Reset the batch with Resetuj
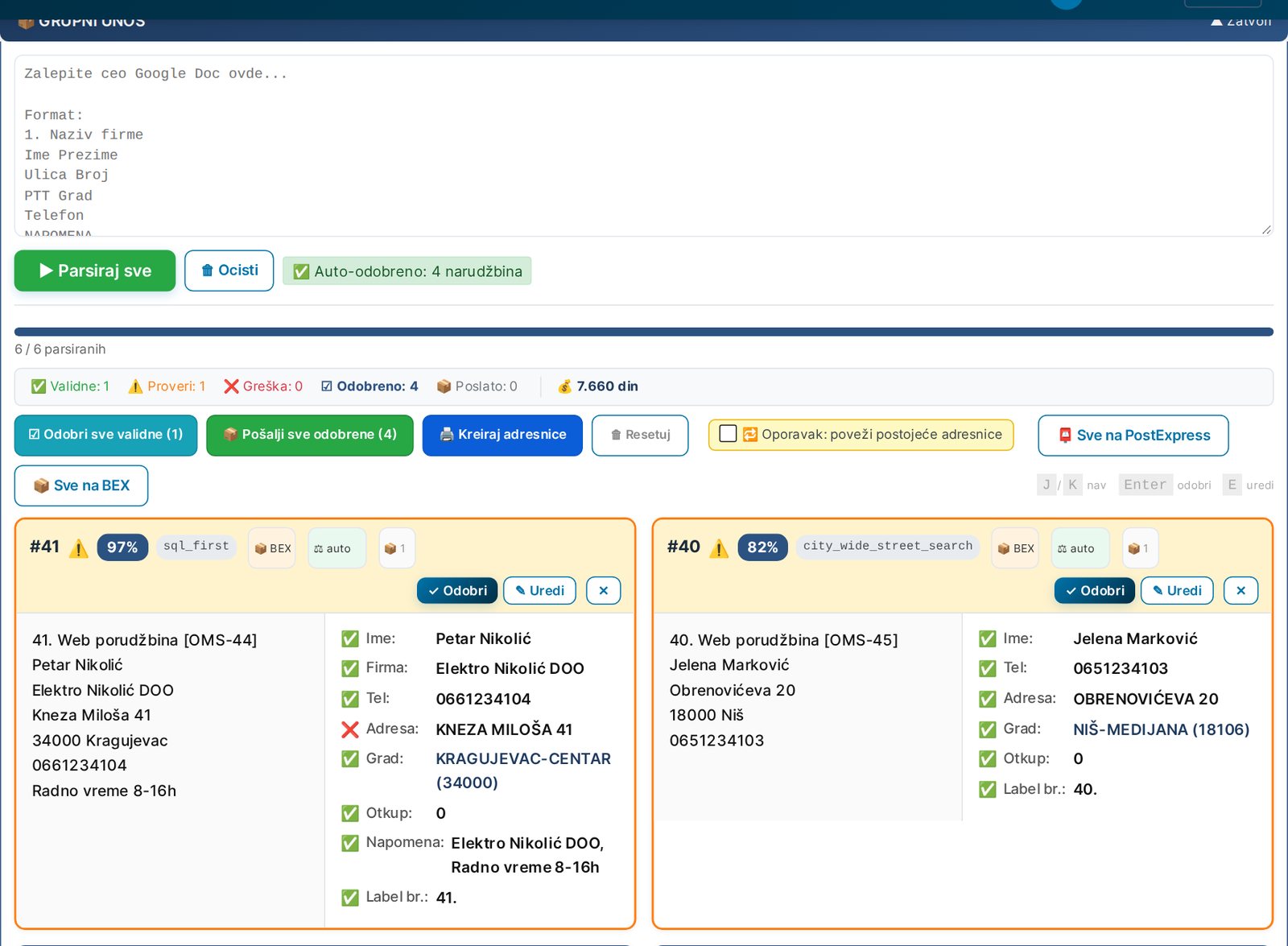Viewport: 1288px width, 946px height. pyautogui.click(x=640, y=435)
